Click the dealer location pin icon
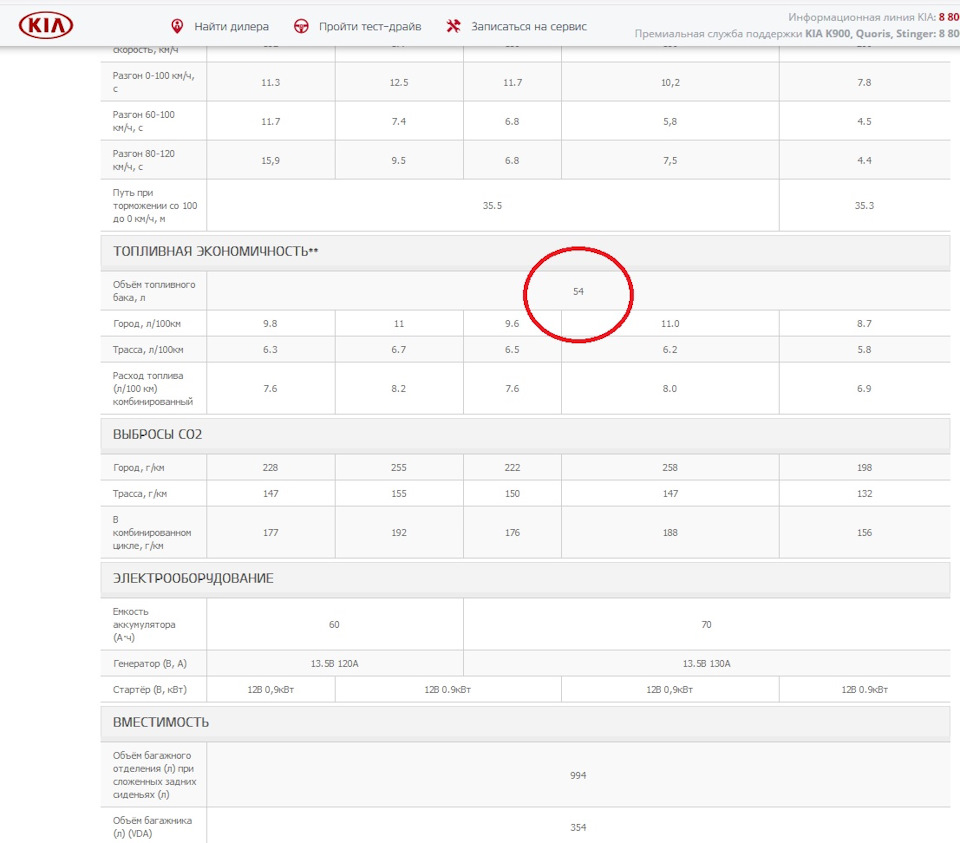The height and width of the screenshot is (843, 960). tap(177, 26)
